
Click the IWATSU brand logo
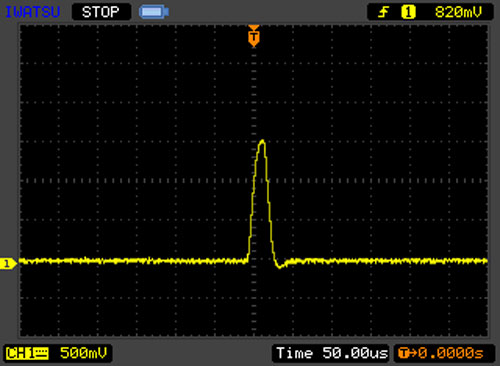pos(33,12)
